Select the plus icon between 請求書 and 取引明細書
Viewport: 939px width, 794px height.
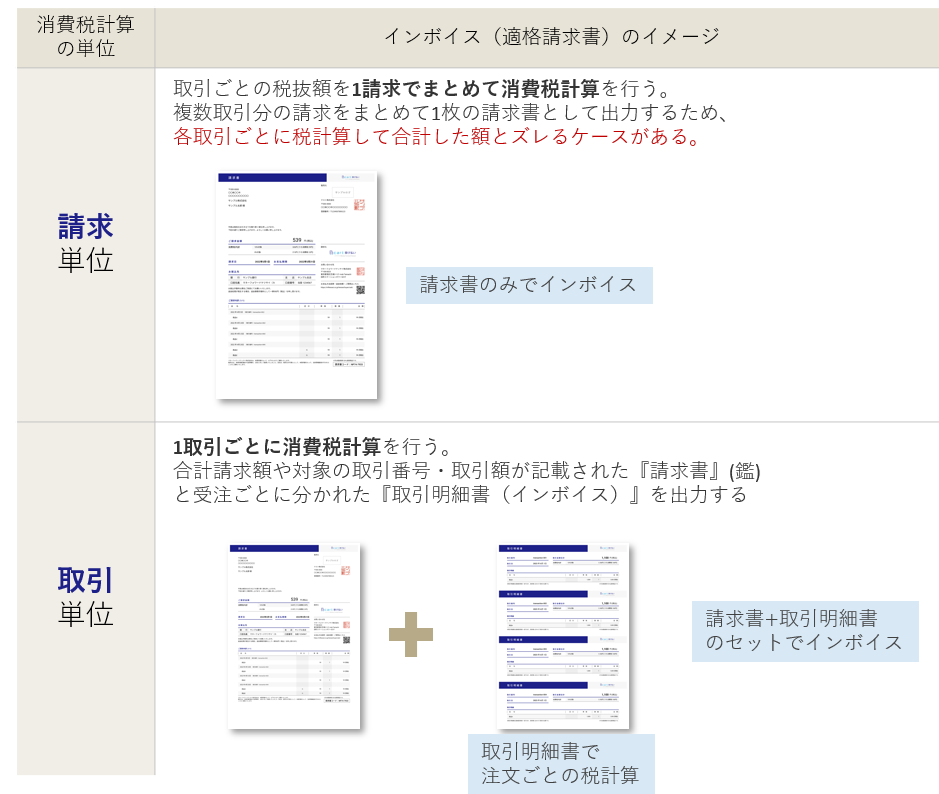pyautogui.click(x=413, y=636)
